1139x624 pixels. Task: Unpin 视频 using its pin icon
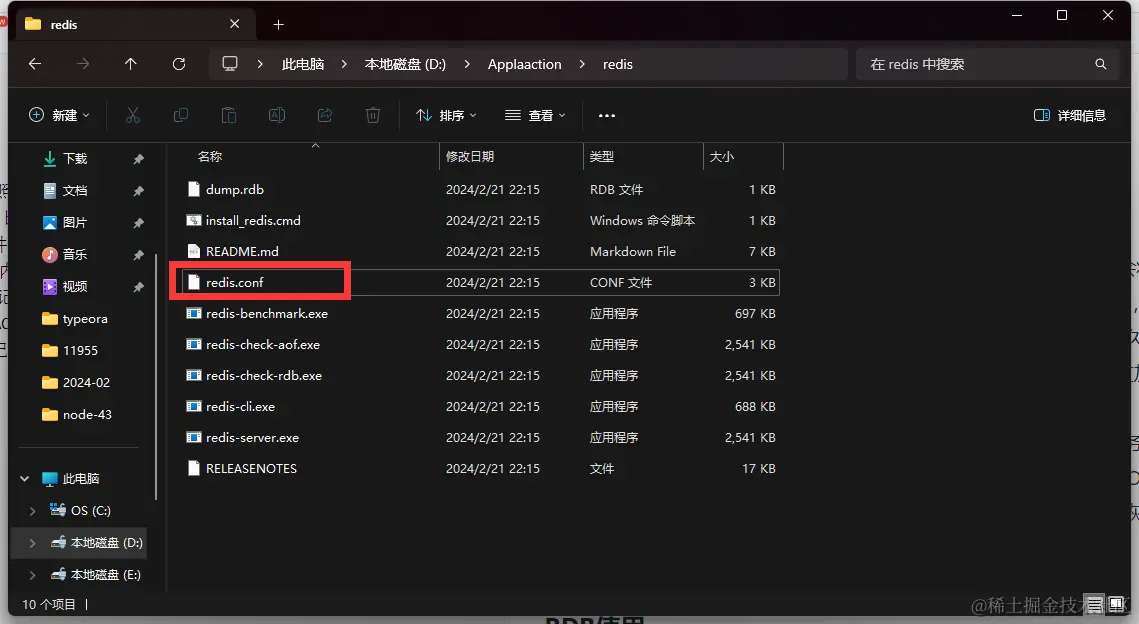138,287
